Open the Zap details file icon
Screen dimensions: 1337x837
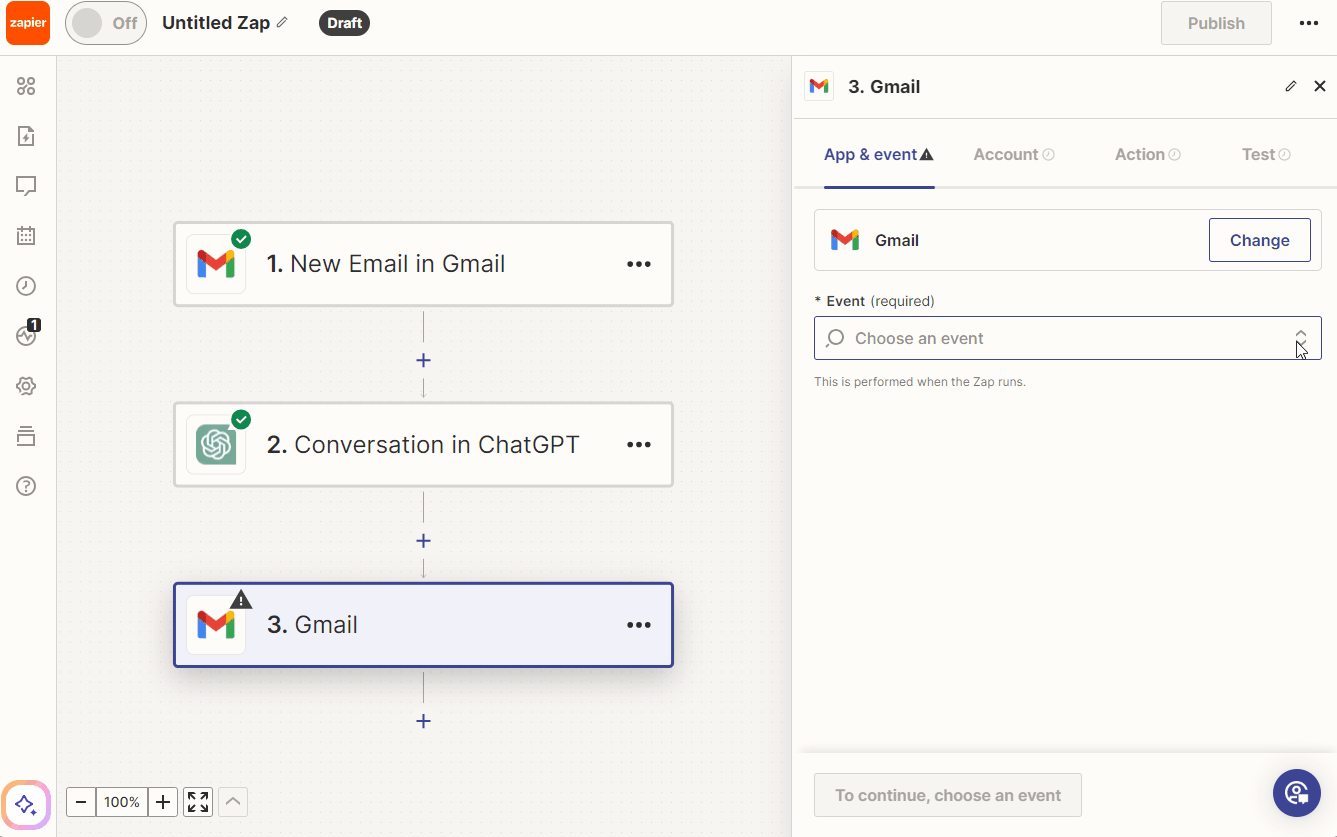[26, 136]
